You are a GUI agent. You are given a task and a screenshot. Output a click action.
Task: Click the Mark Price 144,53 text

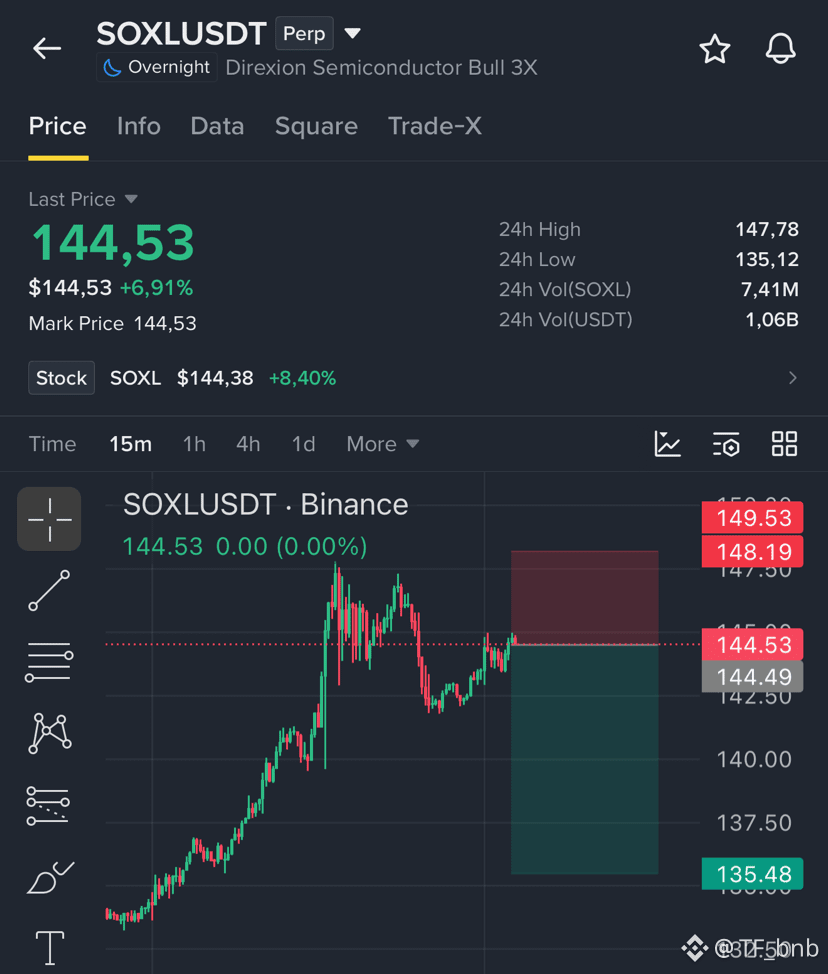[x=112, y=324]
